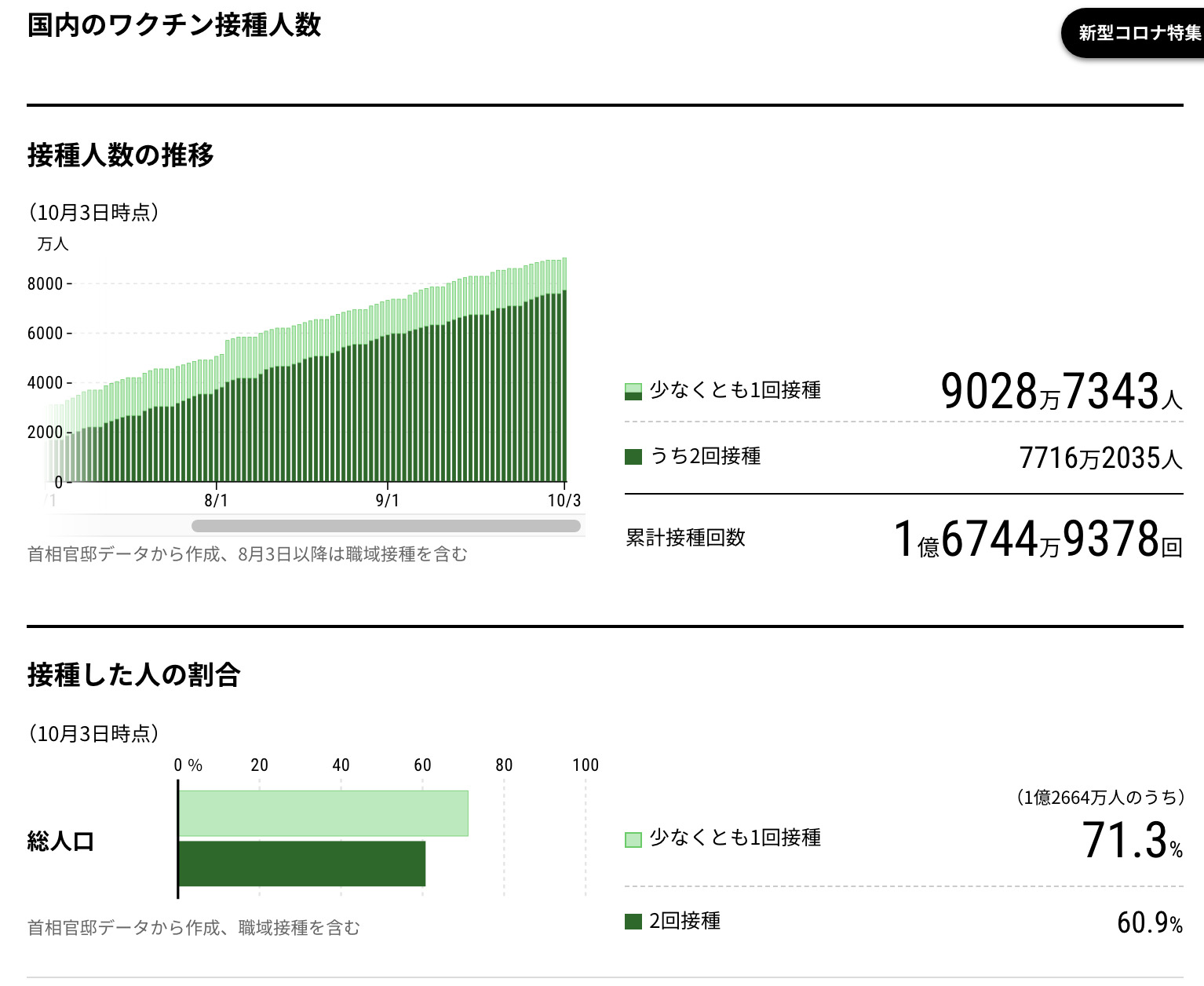Click the last bar in the vaccination chart
Image resolution: width=1204 pixels, height=986 pixels.
pyautogui.click(x=564, y=377)
